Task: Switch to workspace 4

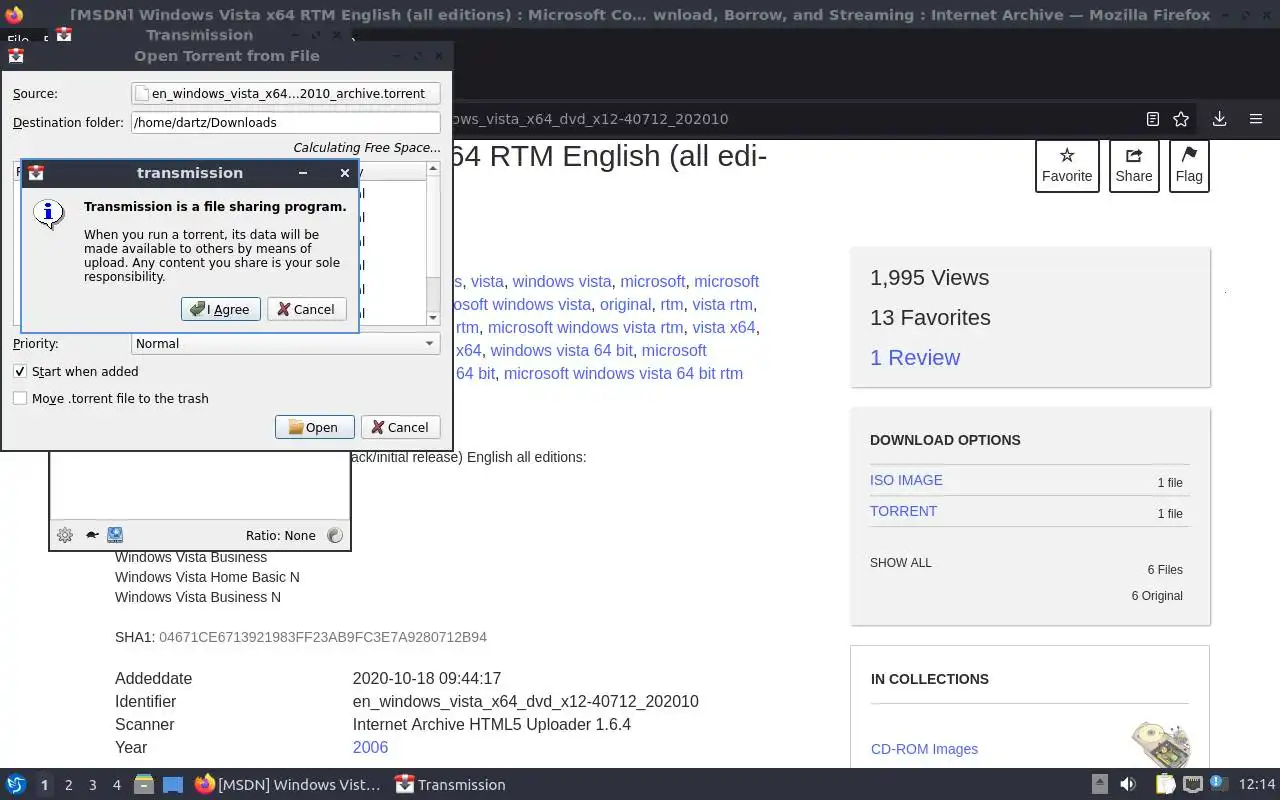Action: [x=116, y=785]
